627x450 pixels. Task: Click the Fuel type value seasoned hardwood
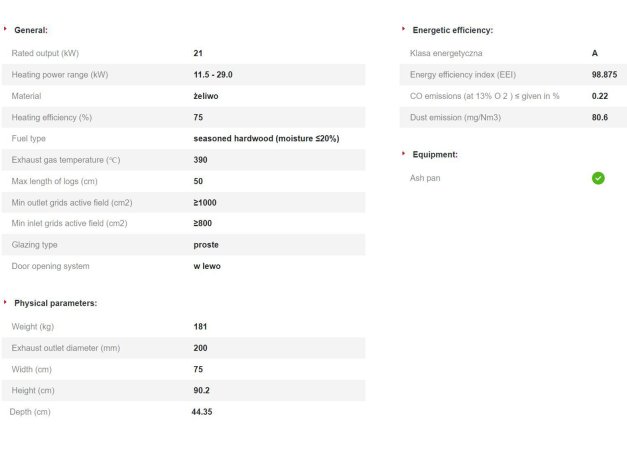[266, 138]
